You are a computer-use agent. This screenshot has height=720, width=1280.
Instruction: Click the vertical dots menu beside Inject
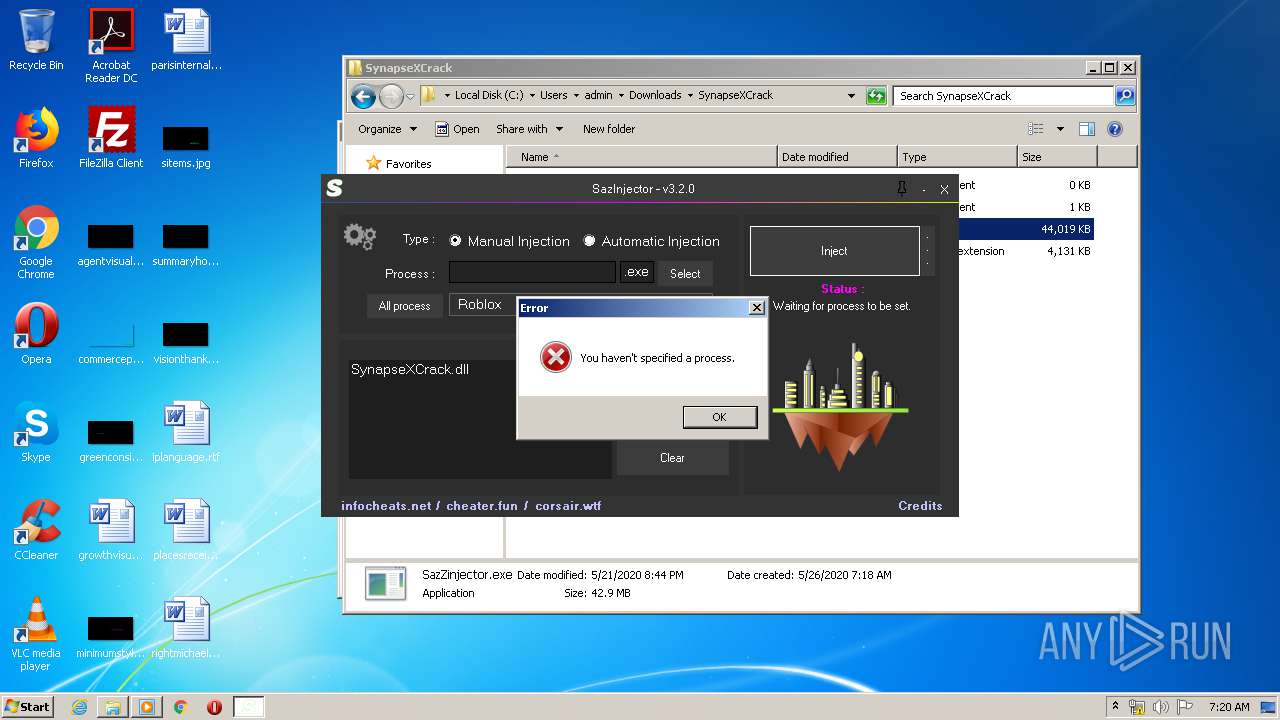(928, 251)
